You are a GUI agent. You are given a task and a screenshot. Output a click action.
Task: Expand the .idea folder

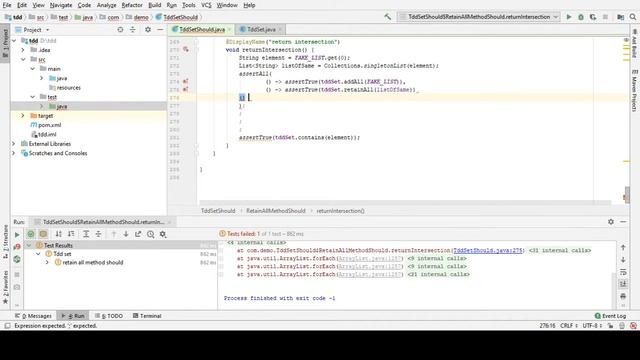[23, 50]
